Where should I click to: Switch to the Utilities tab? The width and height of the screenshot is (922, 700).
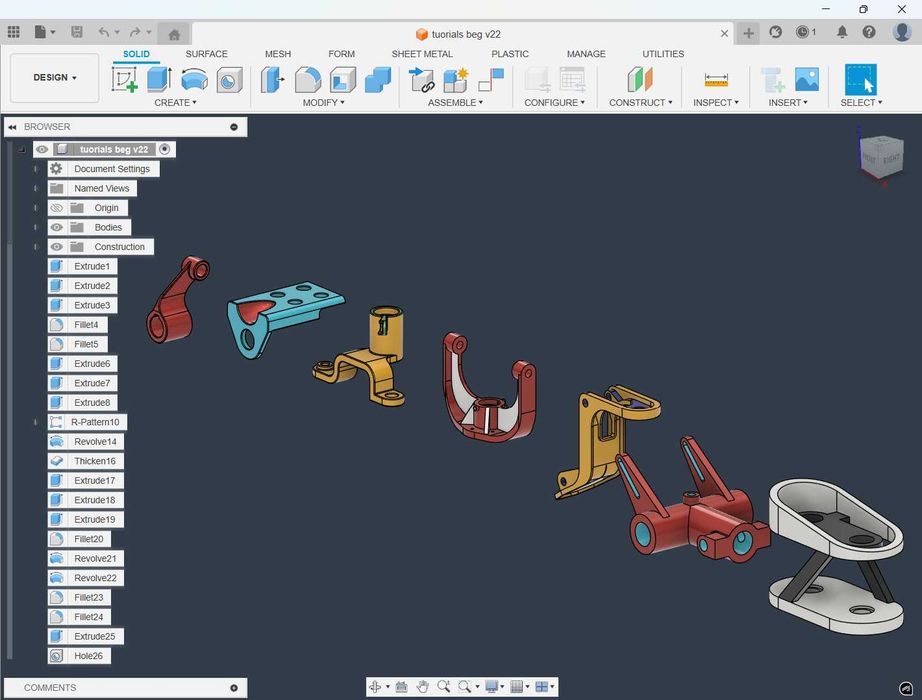pos(663,54)
